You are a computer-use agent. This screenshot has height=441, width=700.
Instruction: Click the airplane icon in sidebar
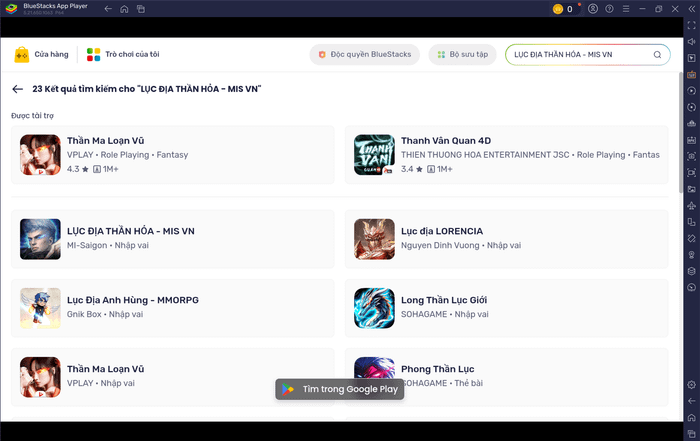[692, 206]
